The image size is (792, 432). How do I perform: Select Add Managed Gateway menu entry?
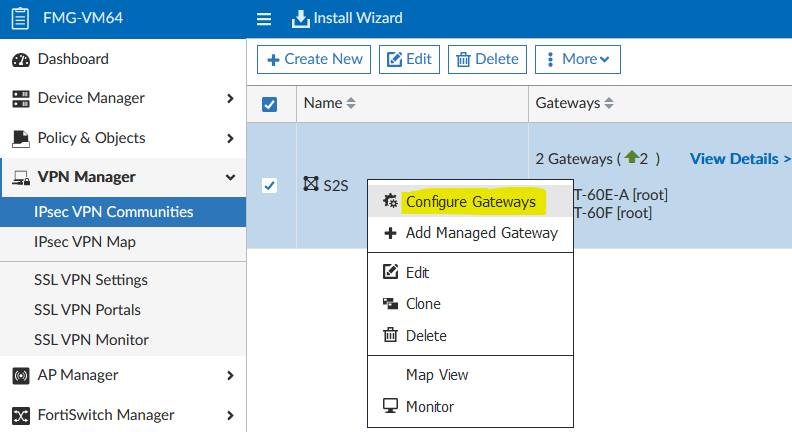coord(481,233)
